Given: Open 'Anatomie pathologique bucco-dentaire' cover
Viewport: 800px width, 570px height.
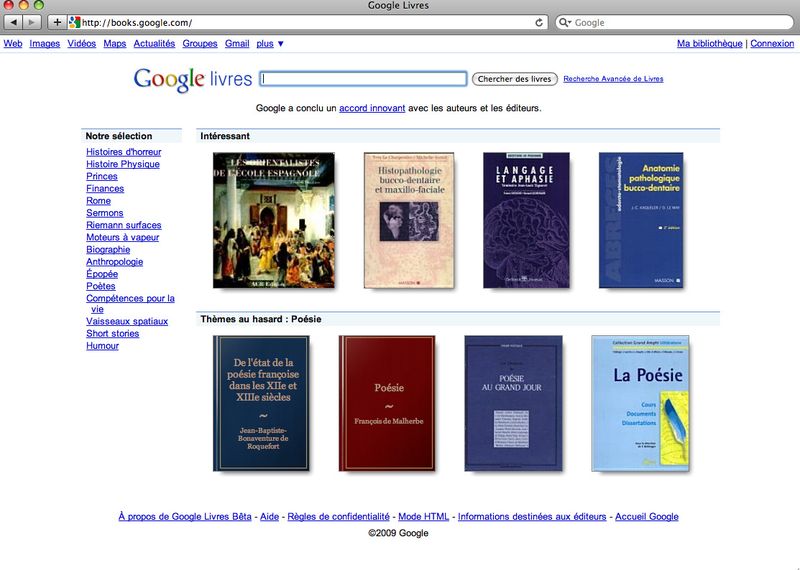Looking at the screenshot, I should click(641, 220).
